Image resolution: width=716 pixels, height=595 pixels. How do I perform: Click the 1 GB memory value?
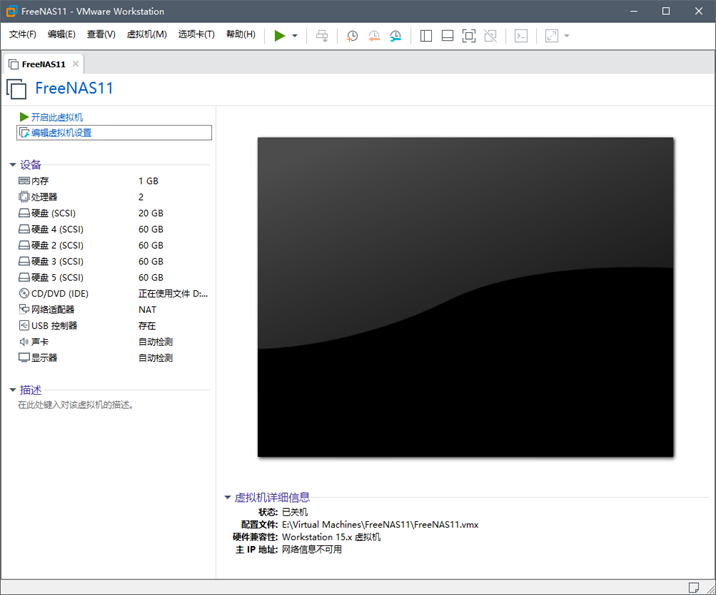pos(148,181)
